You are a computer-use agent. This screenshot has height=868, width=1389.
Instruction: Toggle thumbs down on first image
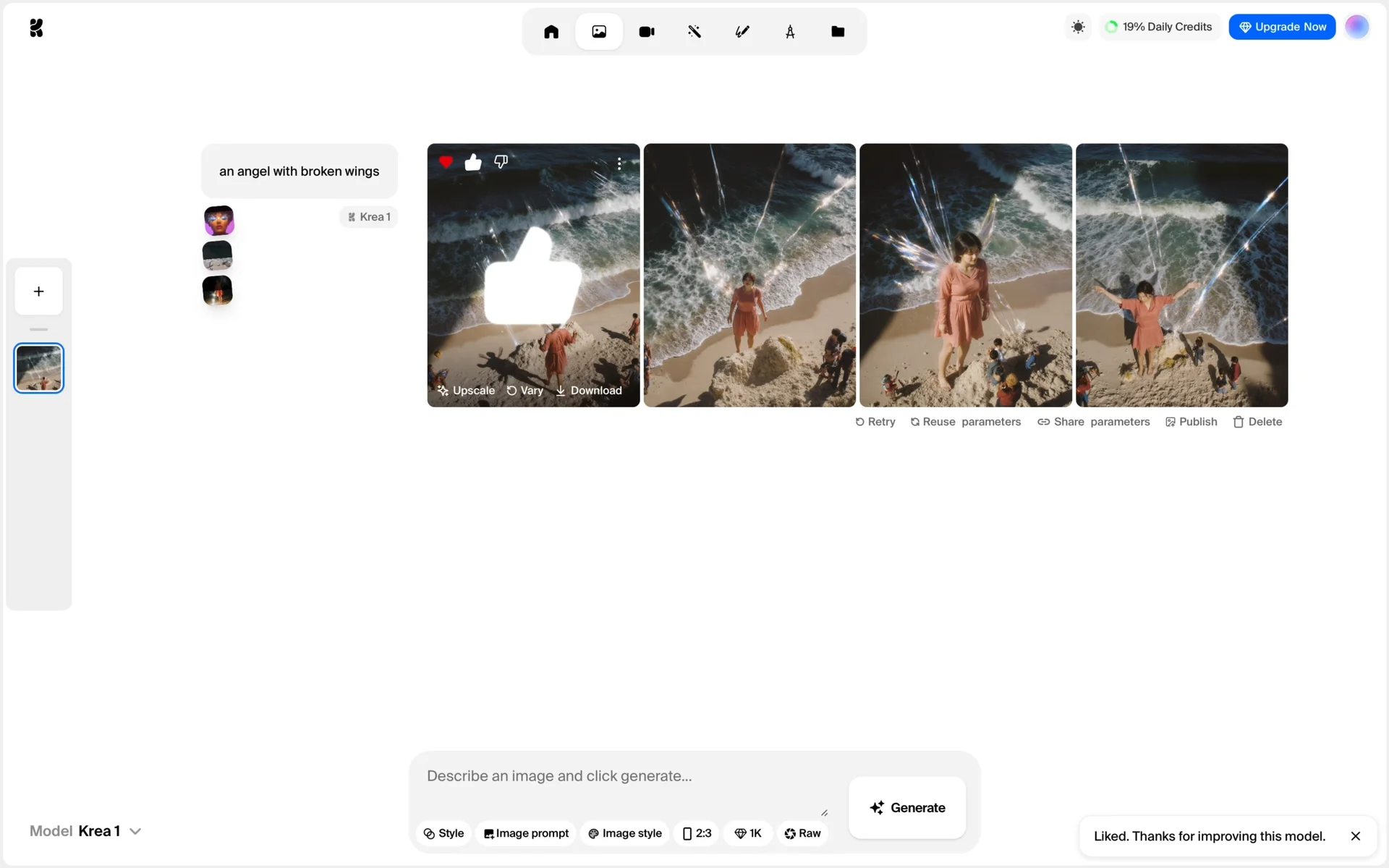pos(501,161)
